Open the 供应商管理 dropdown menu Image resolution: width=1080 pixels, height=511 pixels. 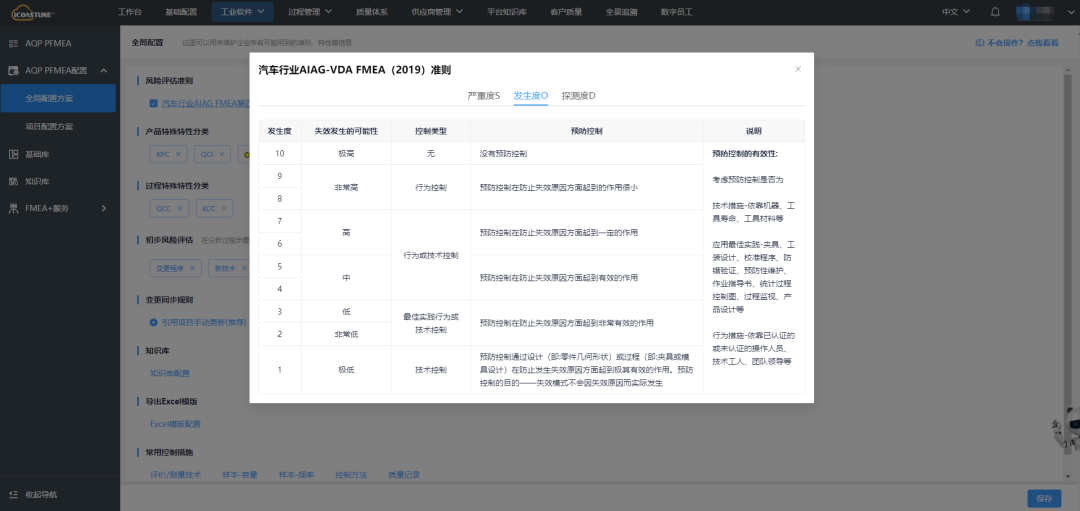(x=437, y=12)
